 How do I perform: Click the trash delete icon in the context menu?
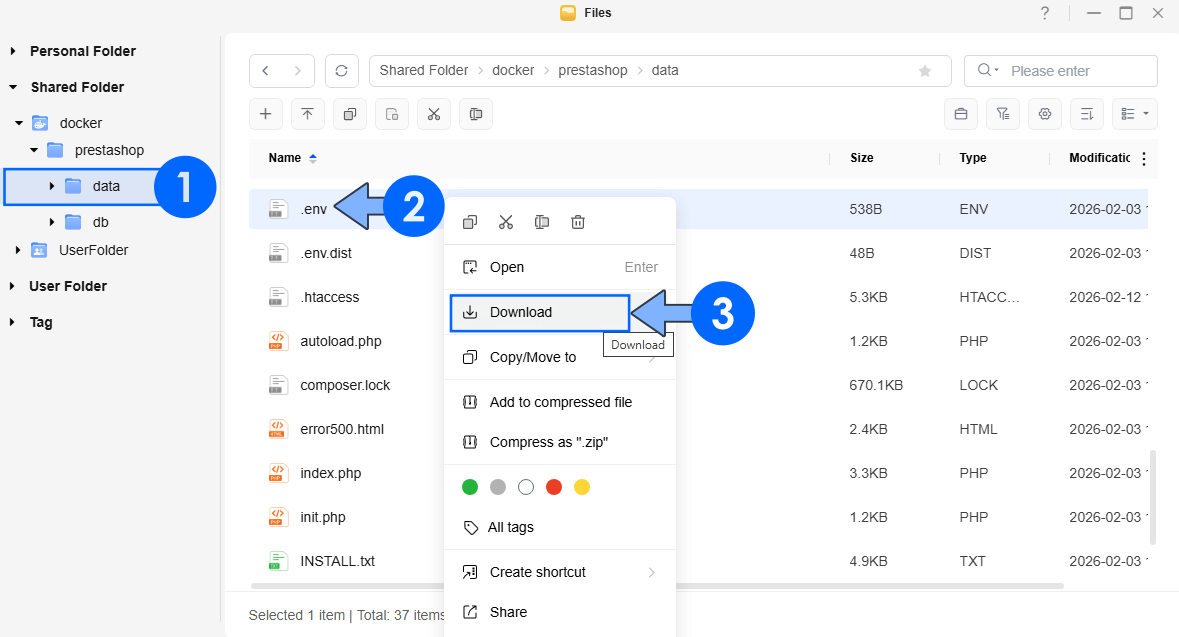pyautogui.click(x=577, y=222)
